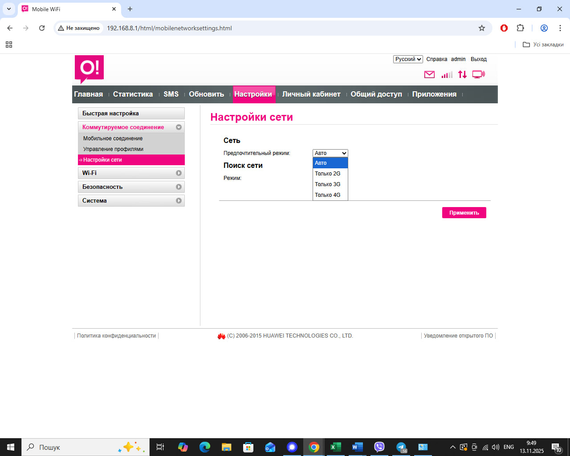The height and width of the screenshot is (456, 570).
Task: Open the Справка link
Action: click(437, 59)
